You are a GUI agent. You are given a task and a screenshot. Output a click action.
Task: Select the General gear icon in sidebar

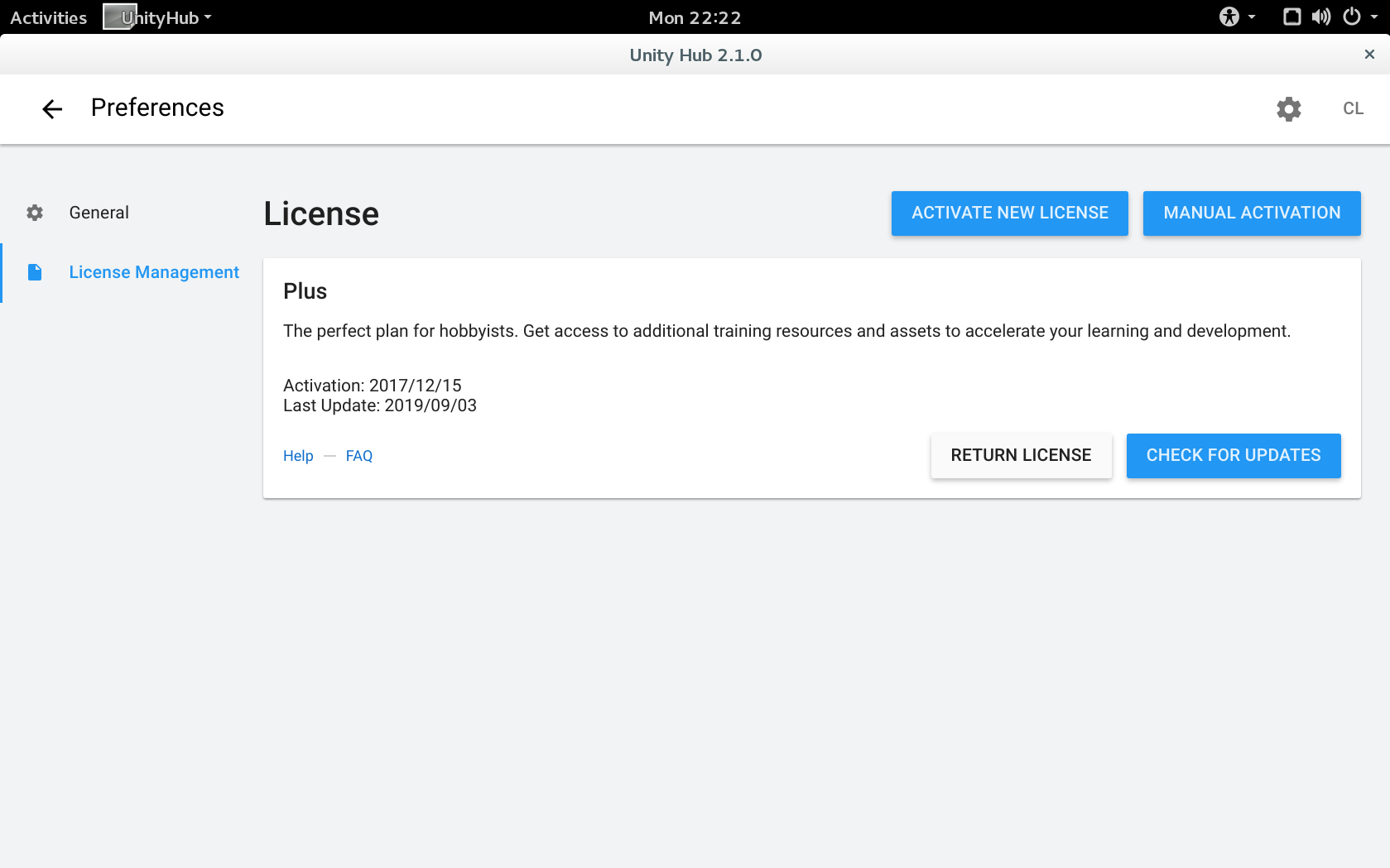tap(35, 213)
